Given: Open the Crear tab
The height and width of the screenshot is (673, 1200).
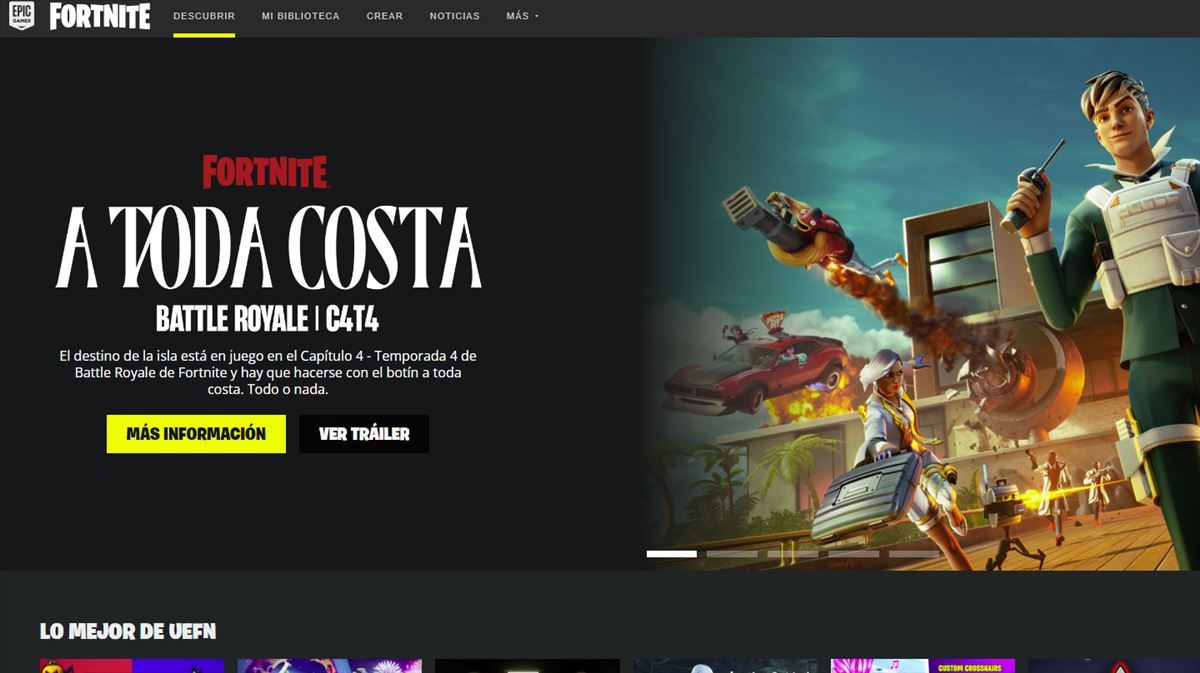Looking at the screenshot, I should tap(385, 17).
